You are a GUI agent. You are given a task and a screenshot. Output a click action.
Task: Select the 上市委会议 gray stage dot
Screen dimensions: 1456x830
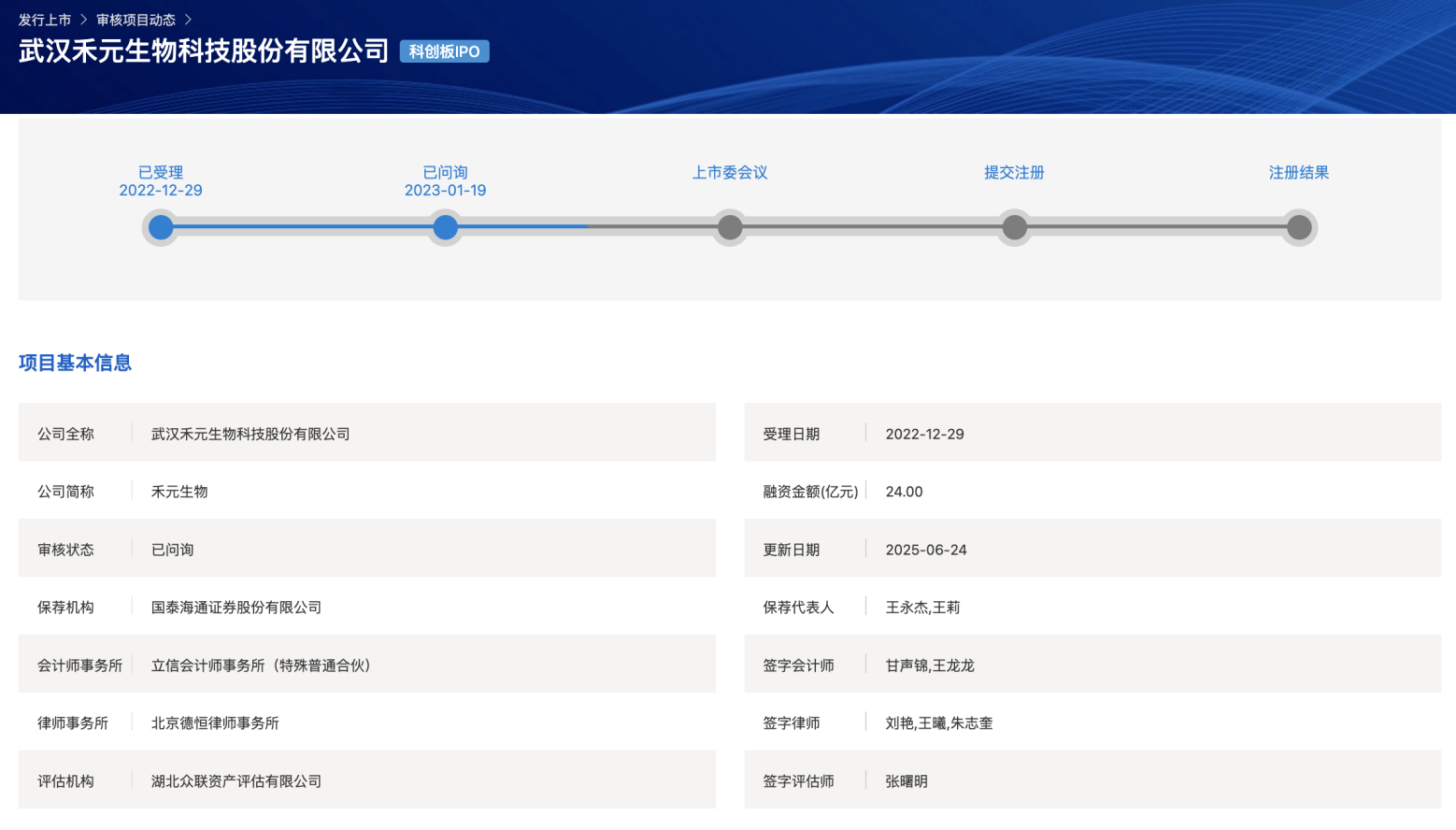(x=730, y=227)
